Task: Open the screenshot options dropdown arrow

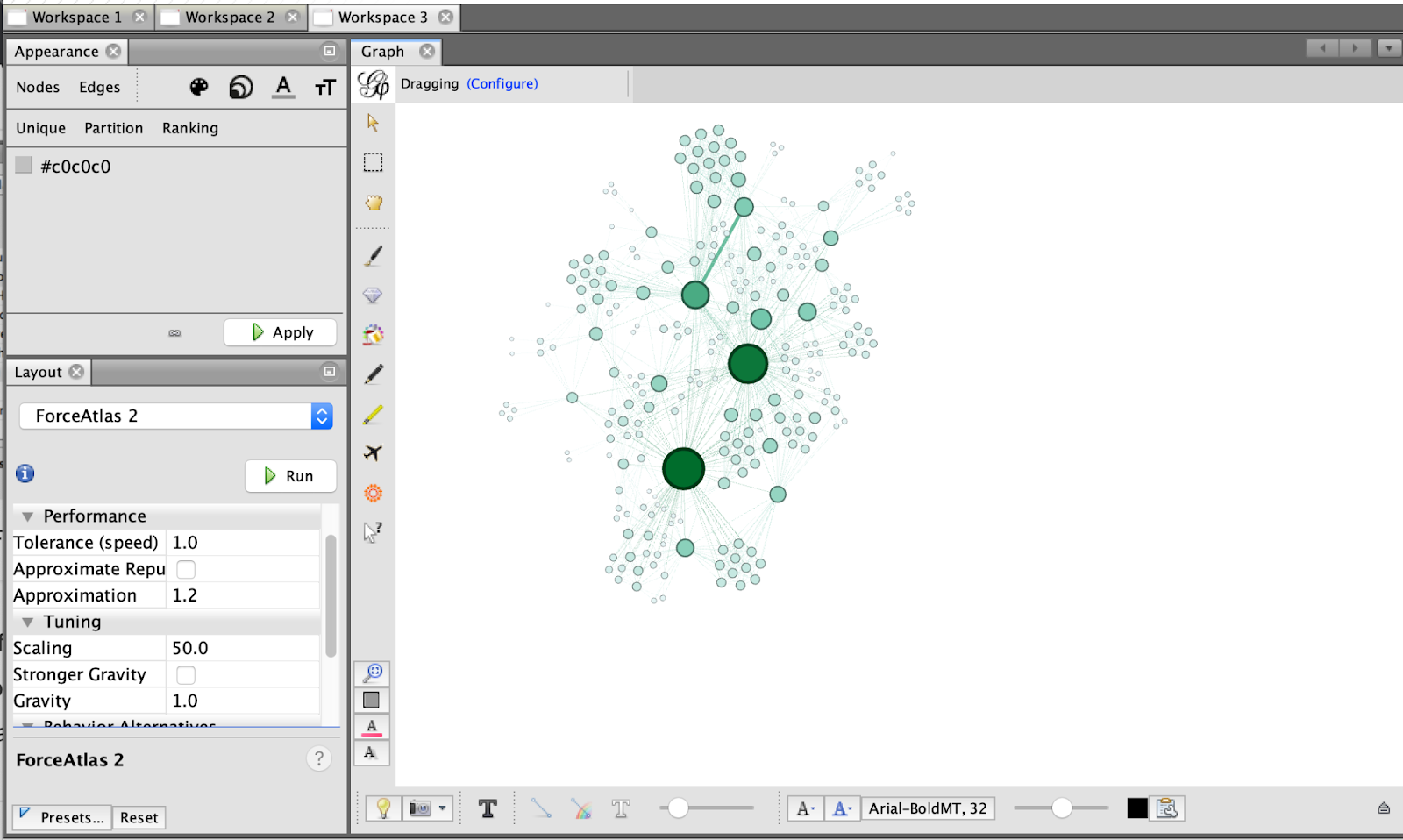Action: coord(443,808)
